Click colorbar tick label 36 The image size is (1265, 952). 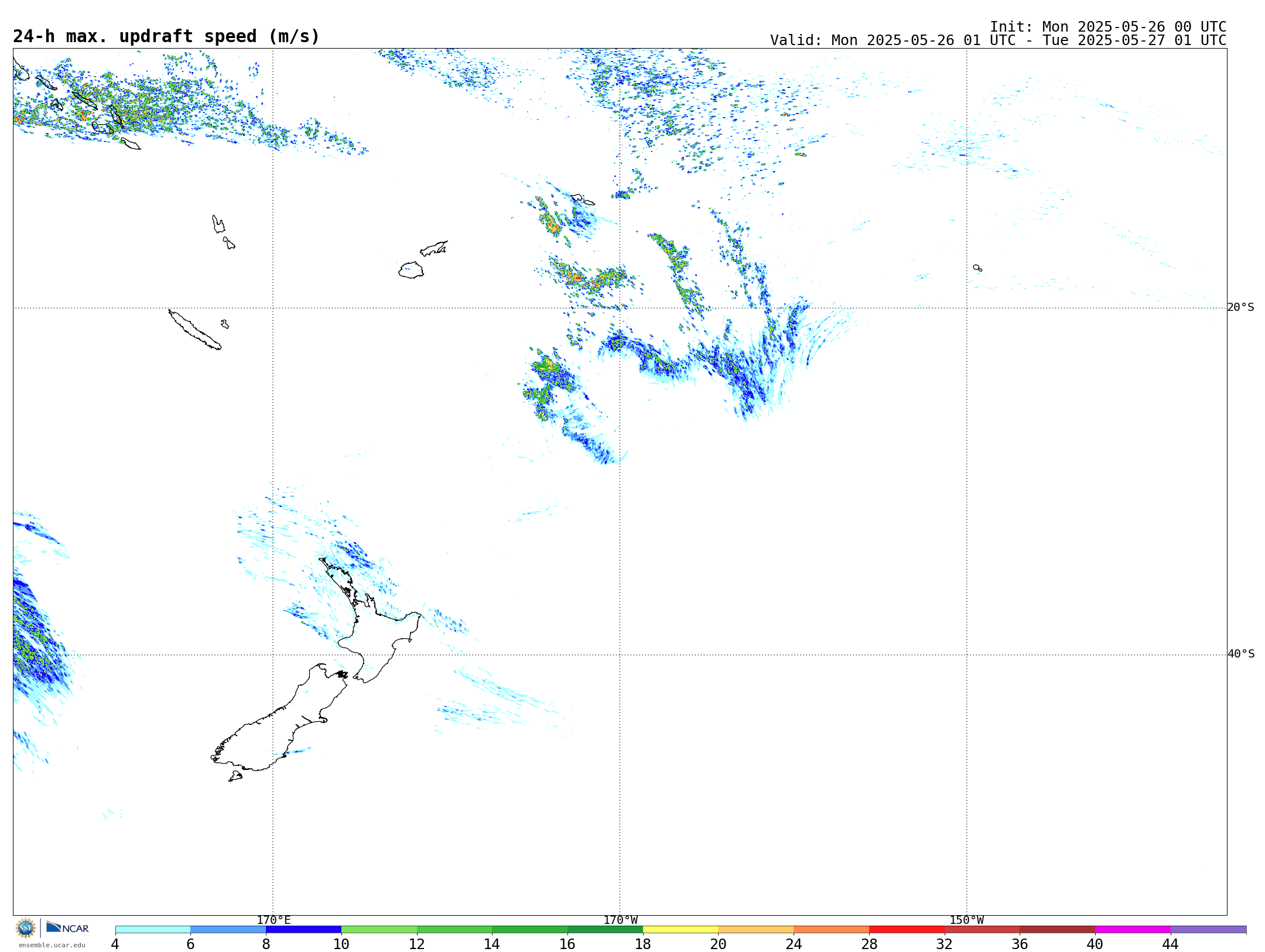click(x=1020, y=944)
